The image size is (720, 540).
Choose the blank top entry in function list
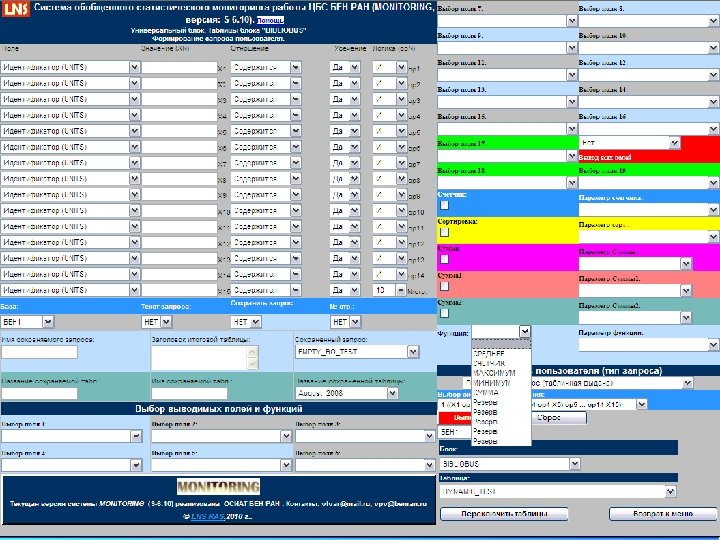(501, 344)
